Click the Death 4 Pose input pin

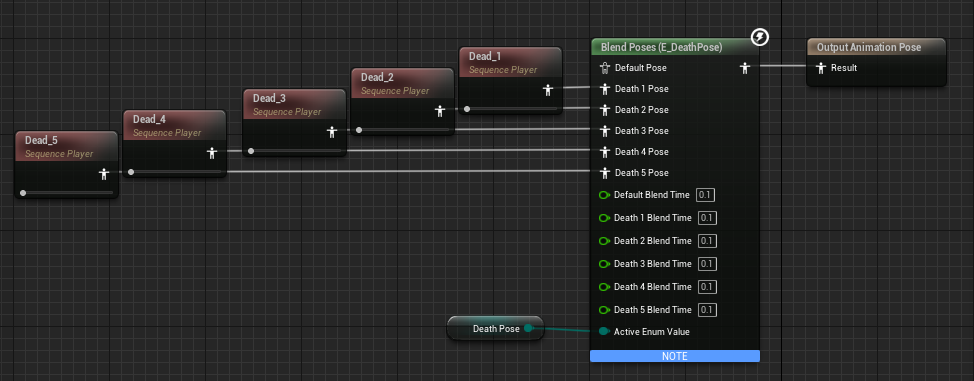(604, 152)
